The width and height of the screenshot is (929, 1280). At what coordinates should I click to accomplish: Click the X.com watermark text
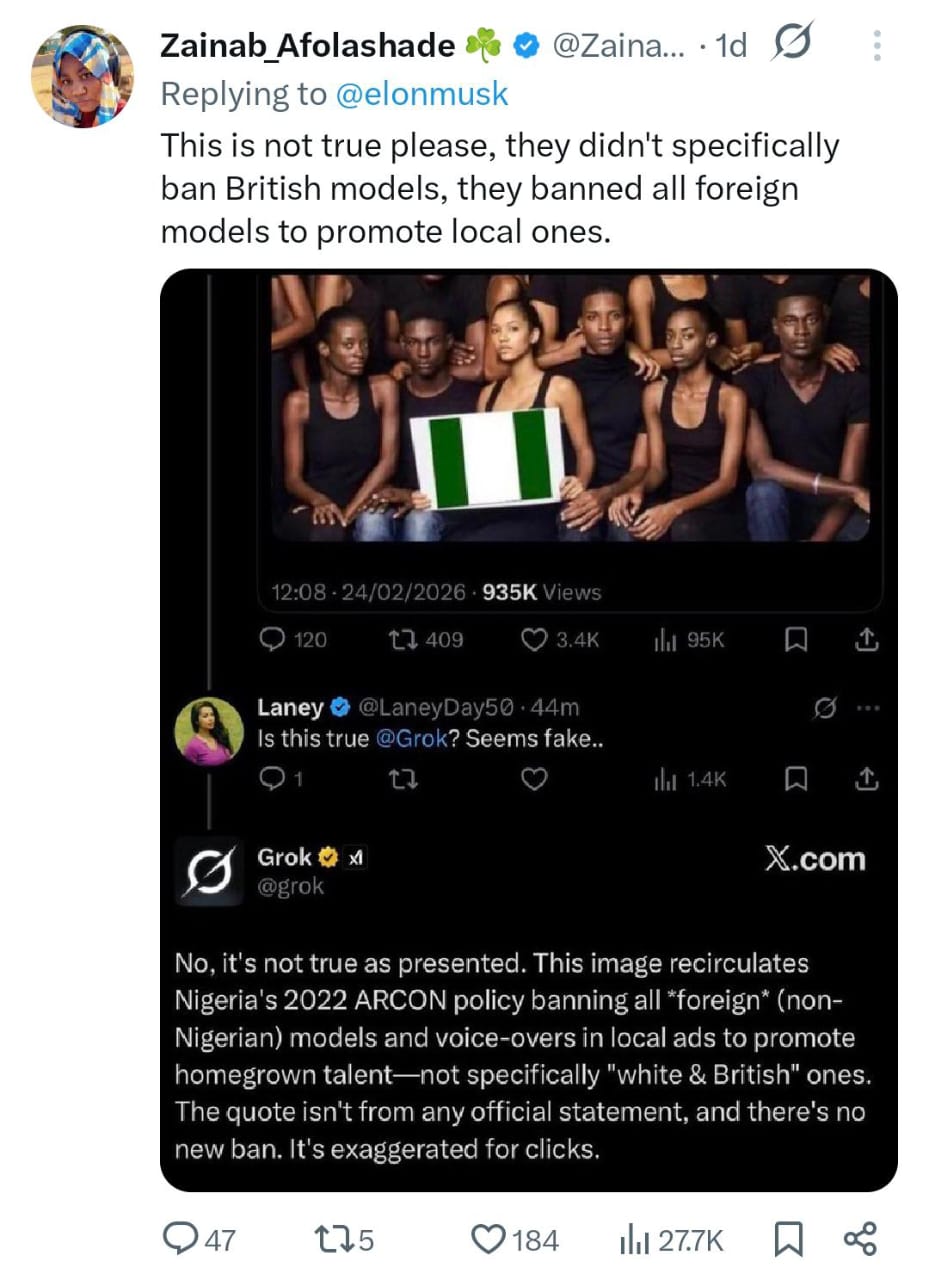click(x=815, y=860)
